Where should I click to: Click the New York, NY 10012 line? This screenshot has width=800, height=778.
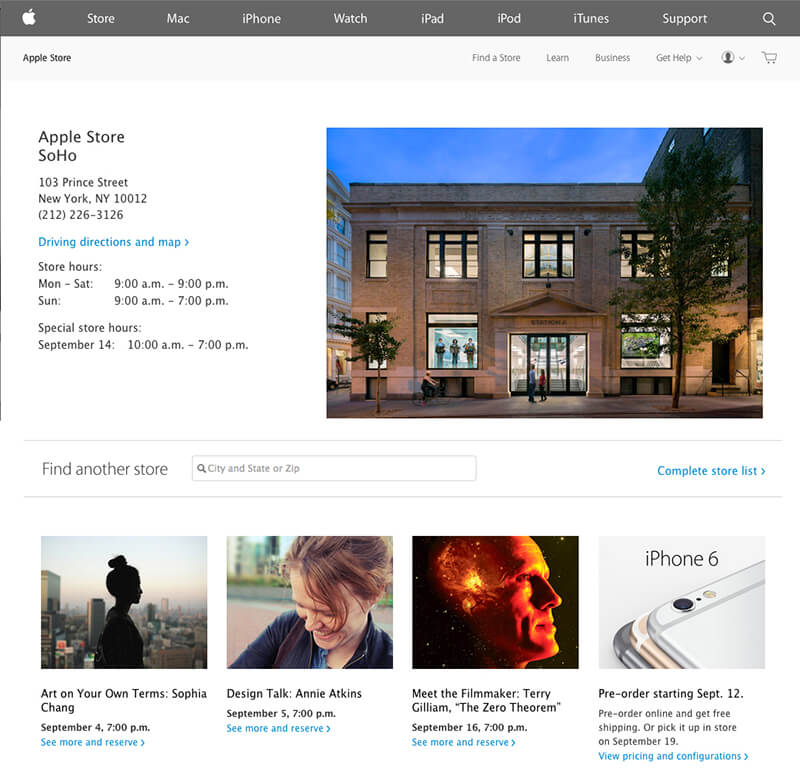[92, 198]
